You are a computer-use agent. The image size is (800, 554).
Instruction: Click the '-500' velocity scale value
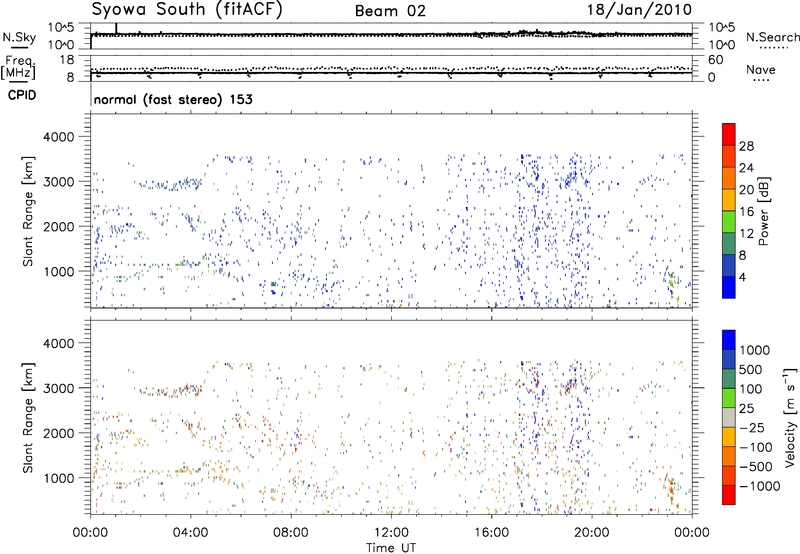coord(755,466)
